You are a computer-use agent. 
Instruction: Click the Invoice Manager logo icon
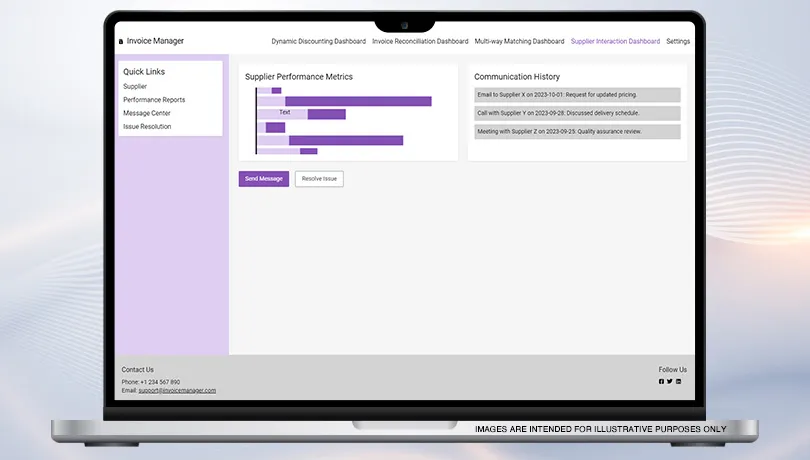click(x=121, y=42)
